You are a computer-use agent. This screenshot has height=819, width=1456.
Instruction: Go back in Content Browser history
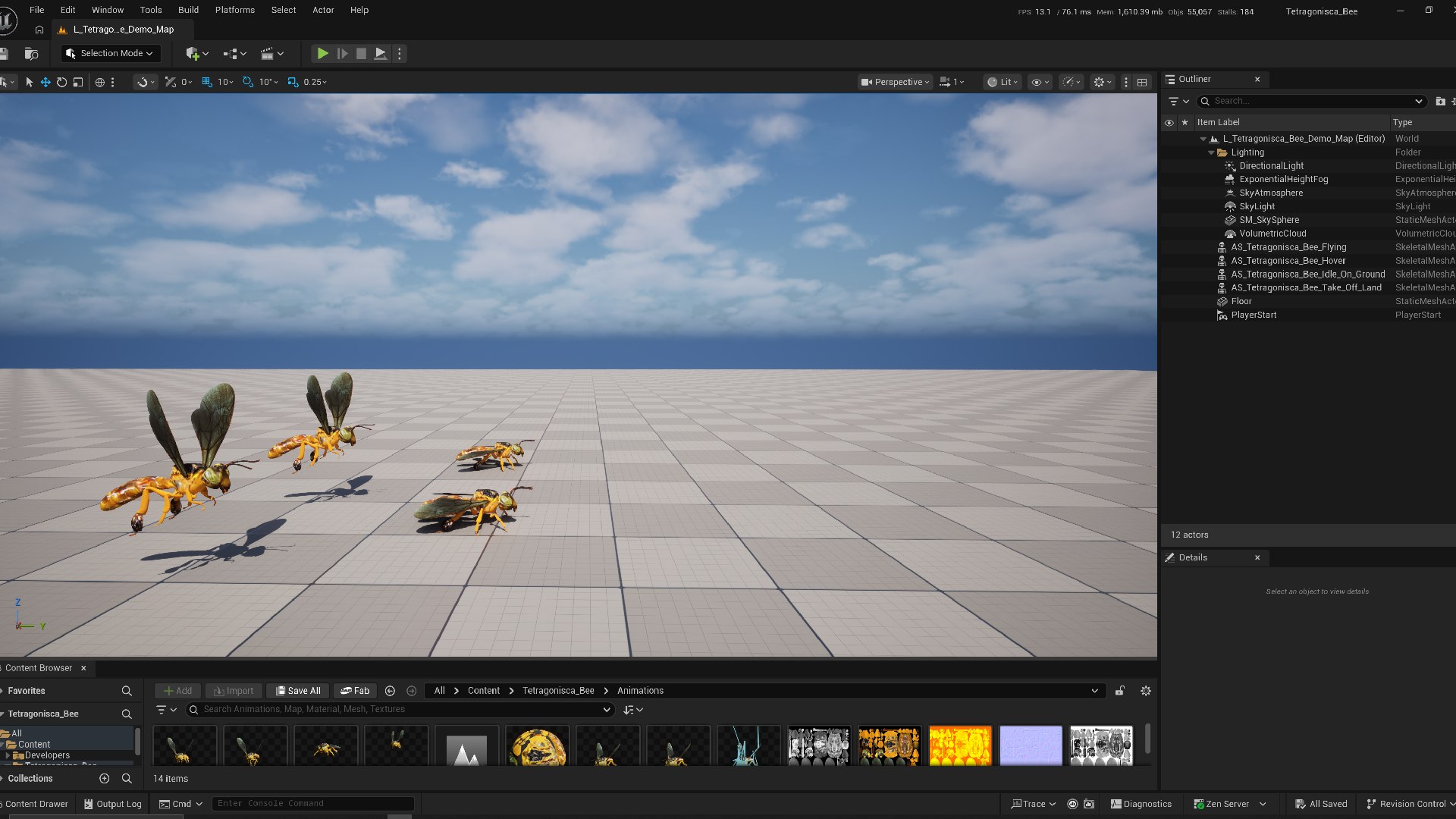pyautogui.click(x=390, y=691)
